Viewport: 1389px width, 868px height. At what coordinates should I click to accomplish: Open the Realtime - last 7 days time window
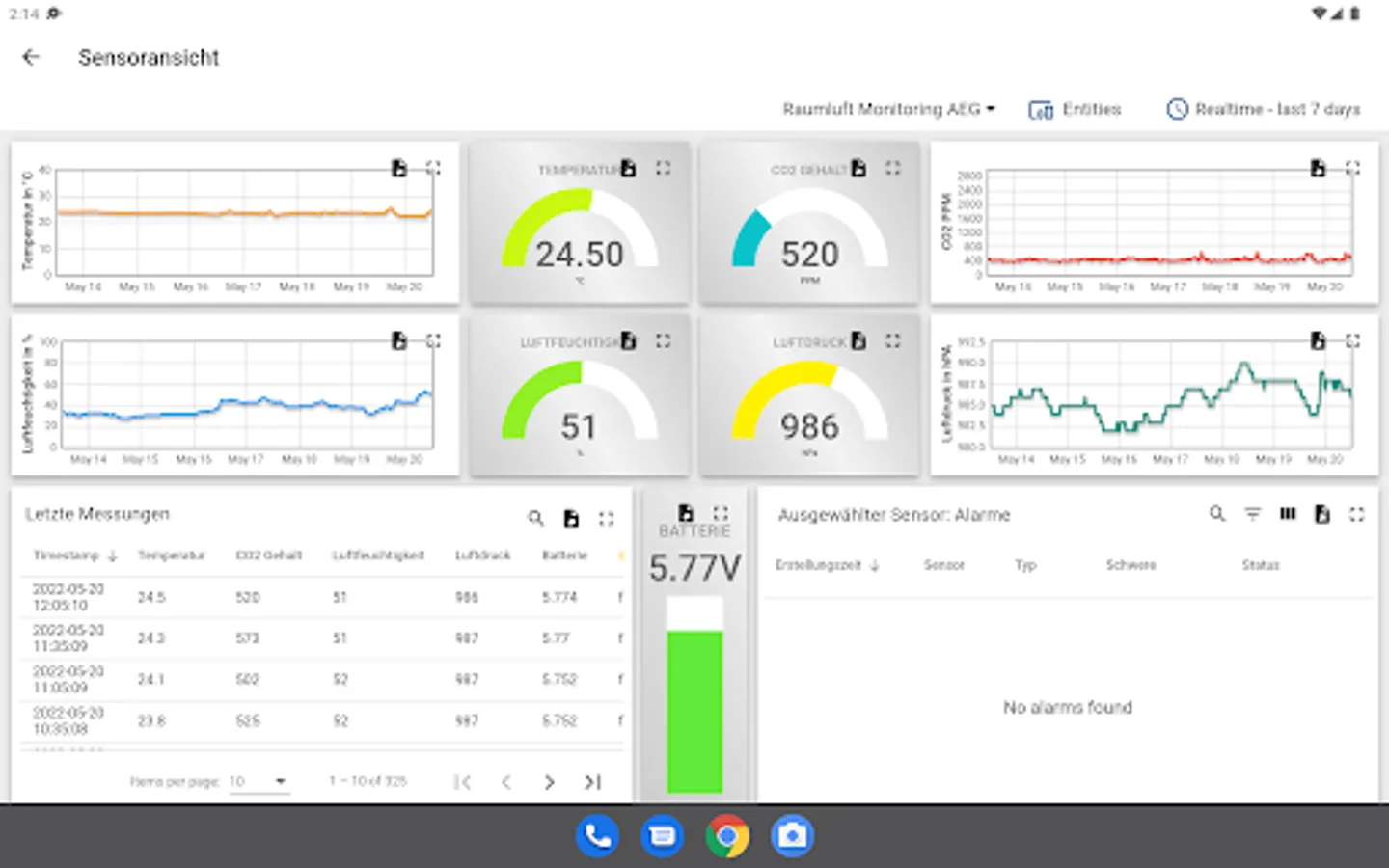click(1263, 109)
